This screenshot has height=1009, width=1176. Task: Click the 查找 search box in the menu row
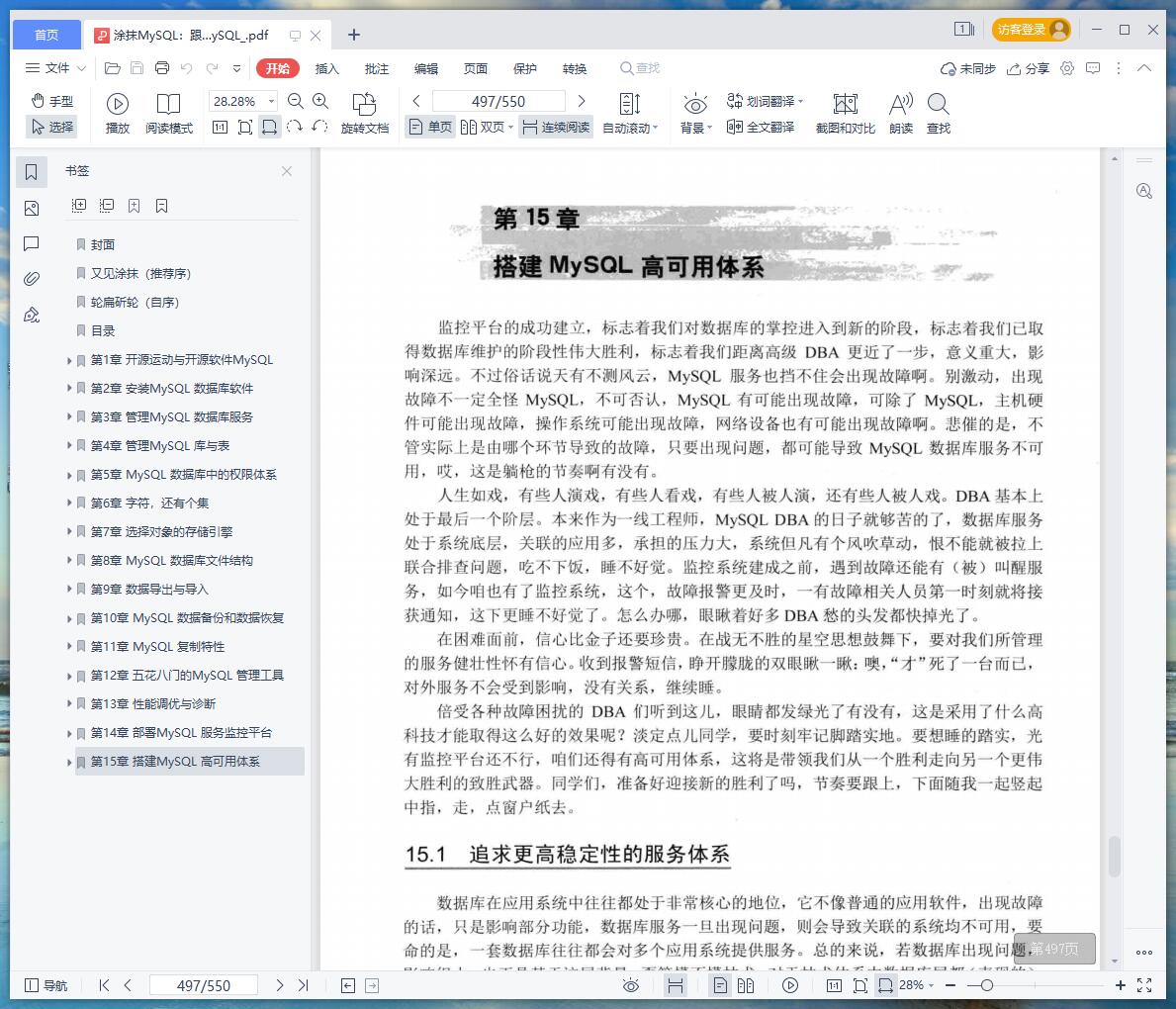[x=640, y=68]
